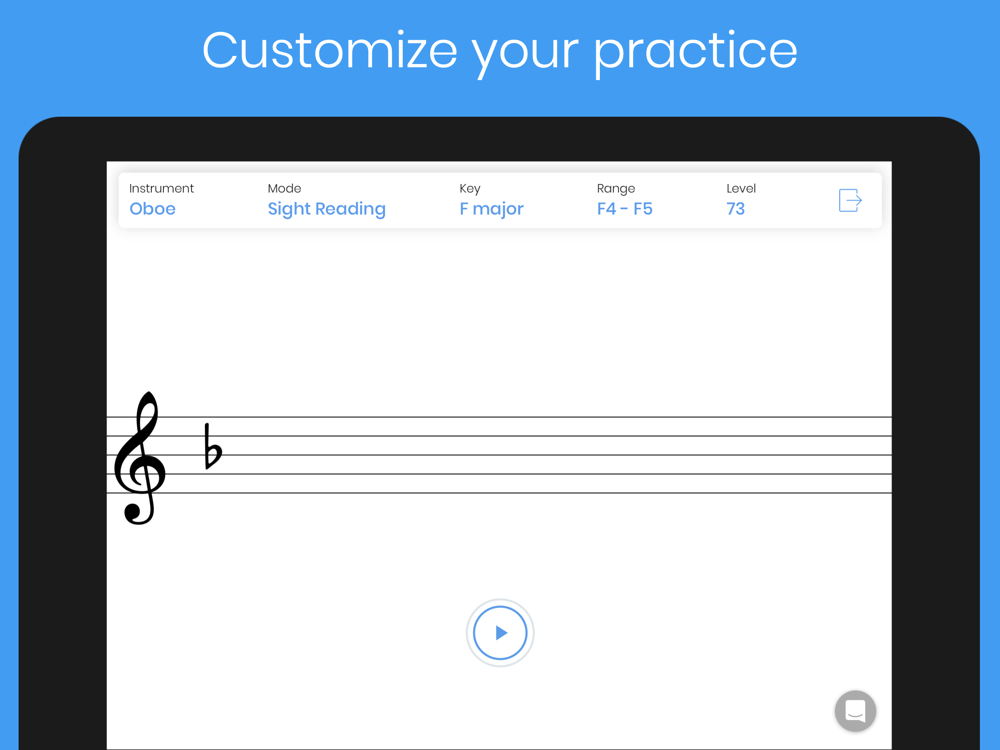Open the chat support bubble icon

click(855, 710)
